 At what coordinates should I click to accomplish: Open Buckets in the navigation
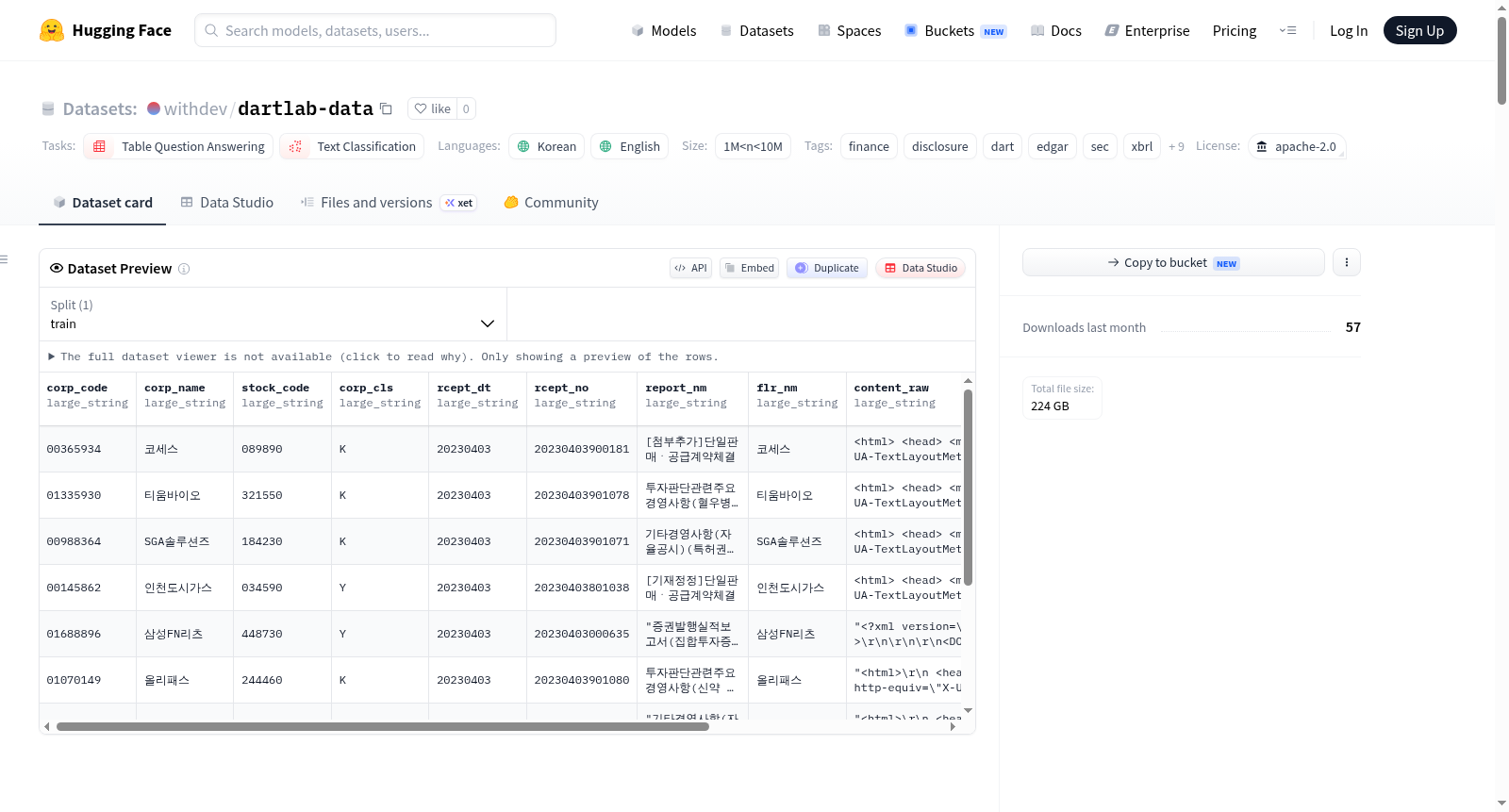(955, 30)
